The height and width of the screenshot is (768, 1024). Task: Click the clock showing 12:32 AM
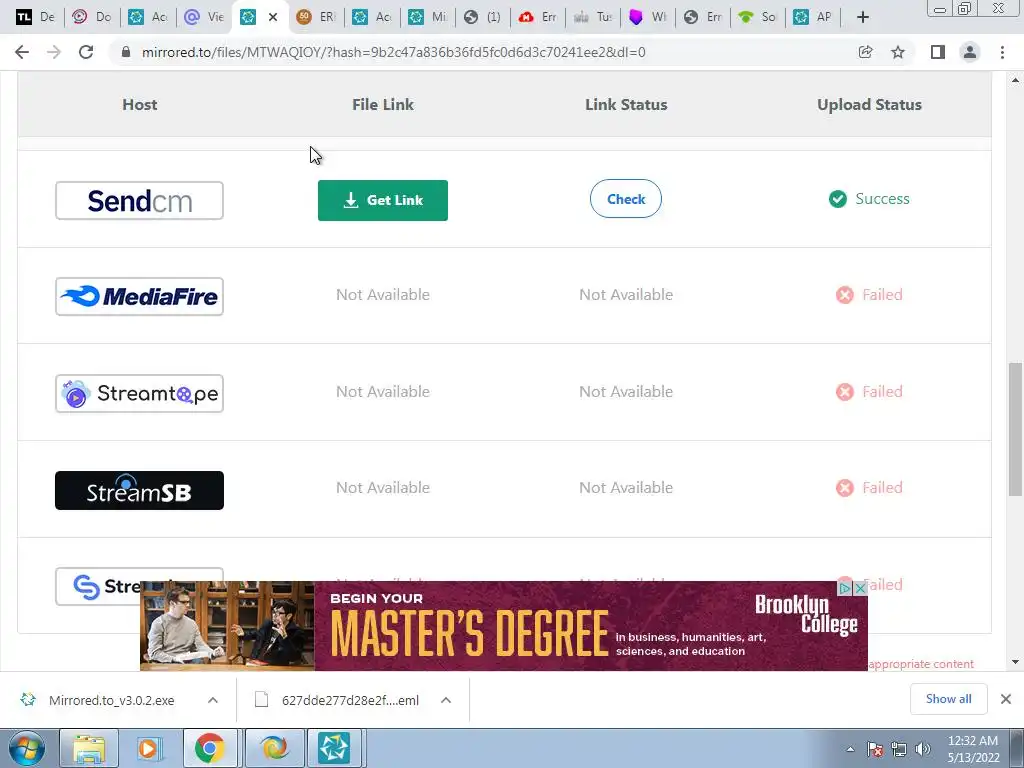(973, 749)
